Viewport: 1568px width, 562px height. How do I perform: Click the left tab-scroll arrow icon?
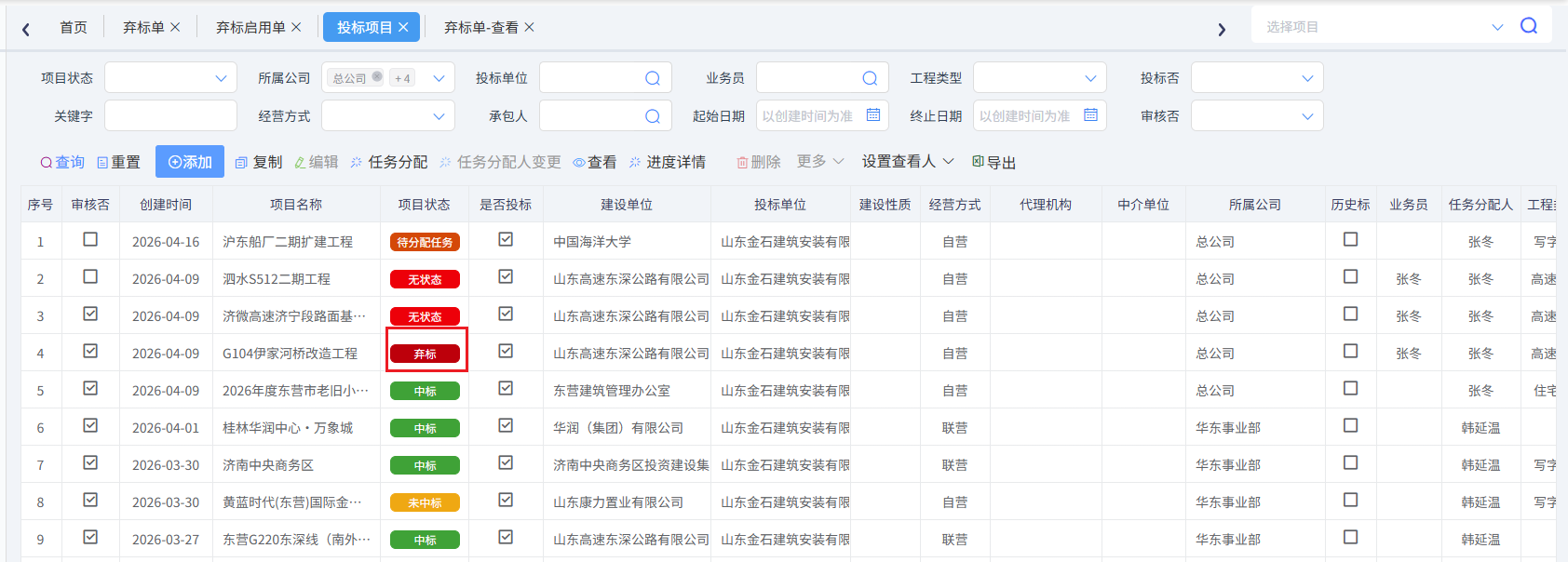click(x=26, y=29)
